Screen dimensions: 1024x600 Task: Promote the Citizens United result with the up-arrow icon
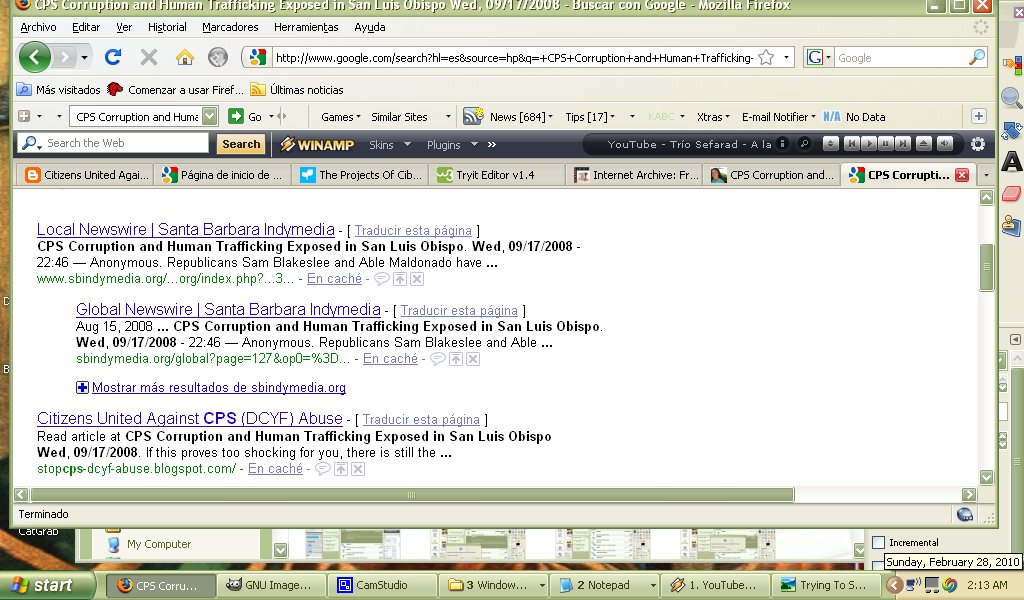pyautogui.click(x=341, y=469)
